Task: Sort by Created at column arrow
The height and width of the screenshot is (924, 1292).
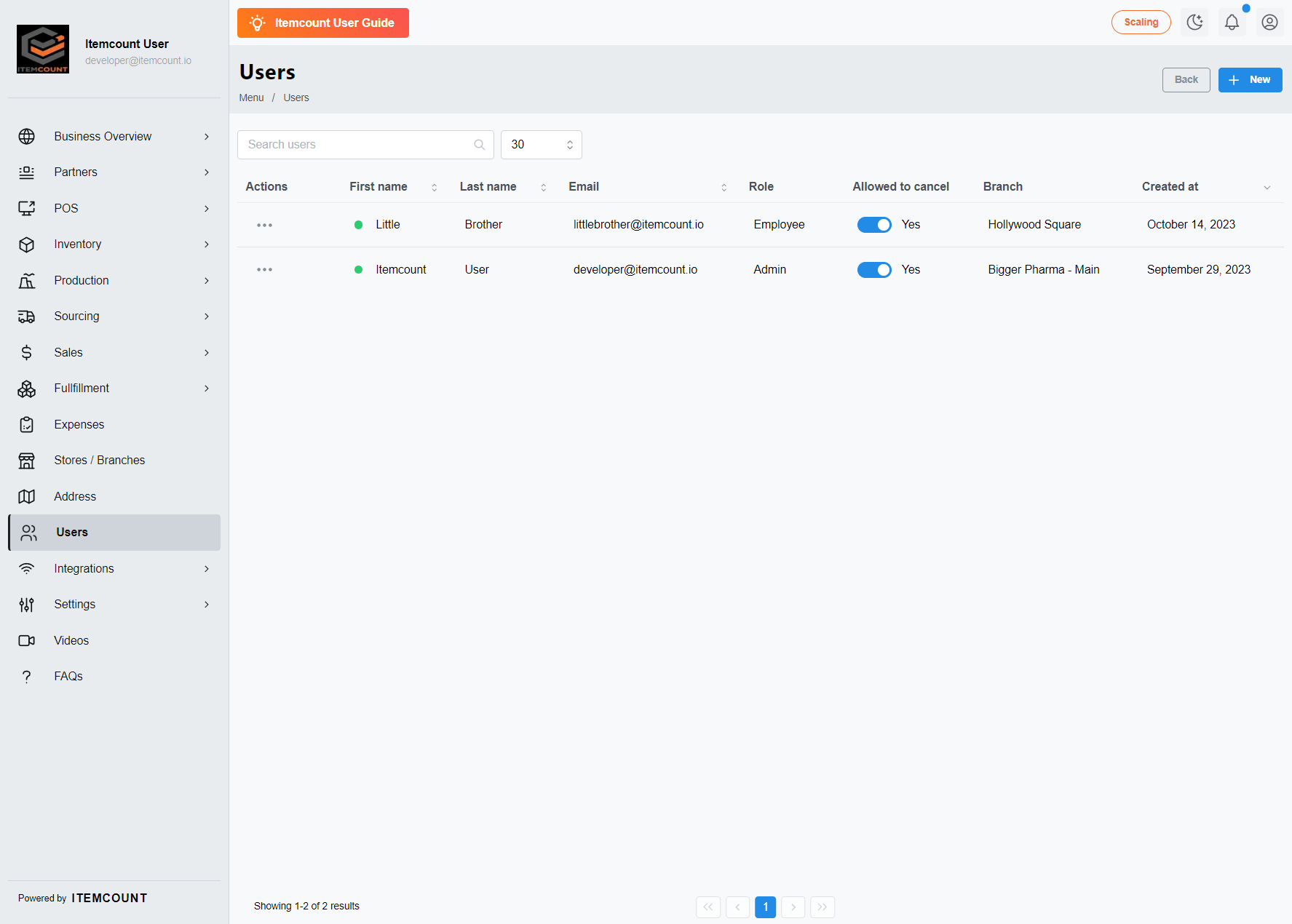Action: (1267, 188)
